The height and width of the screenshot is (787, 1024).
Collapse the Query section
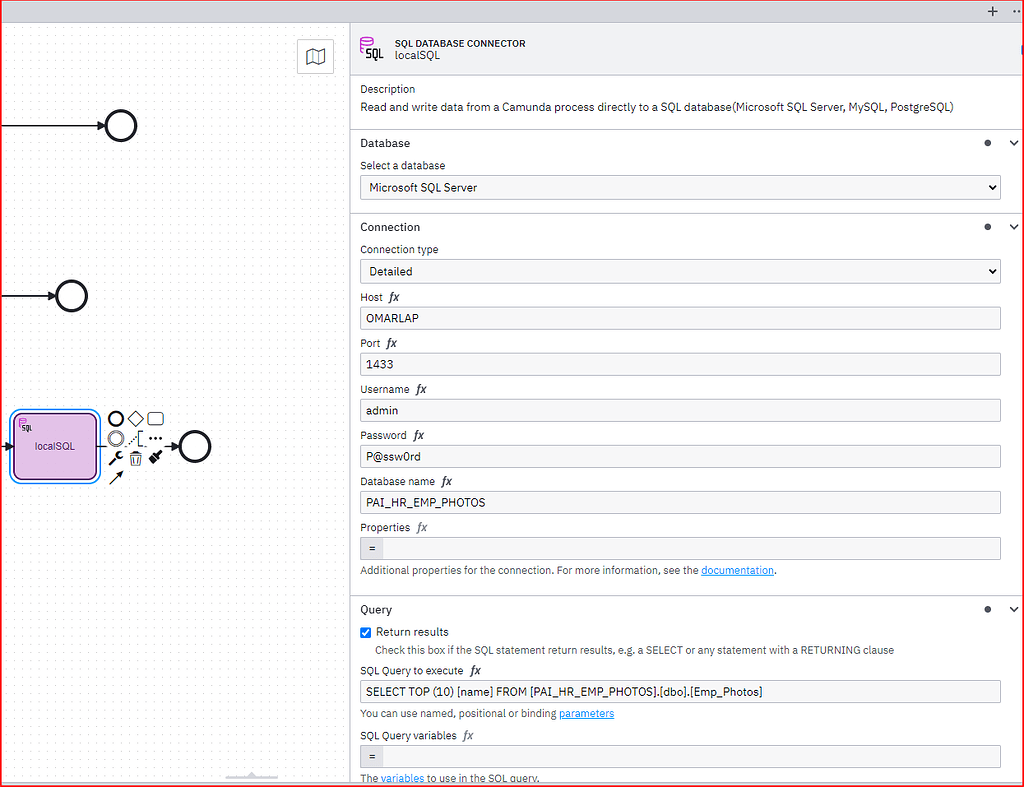coord(1013,609)
